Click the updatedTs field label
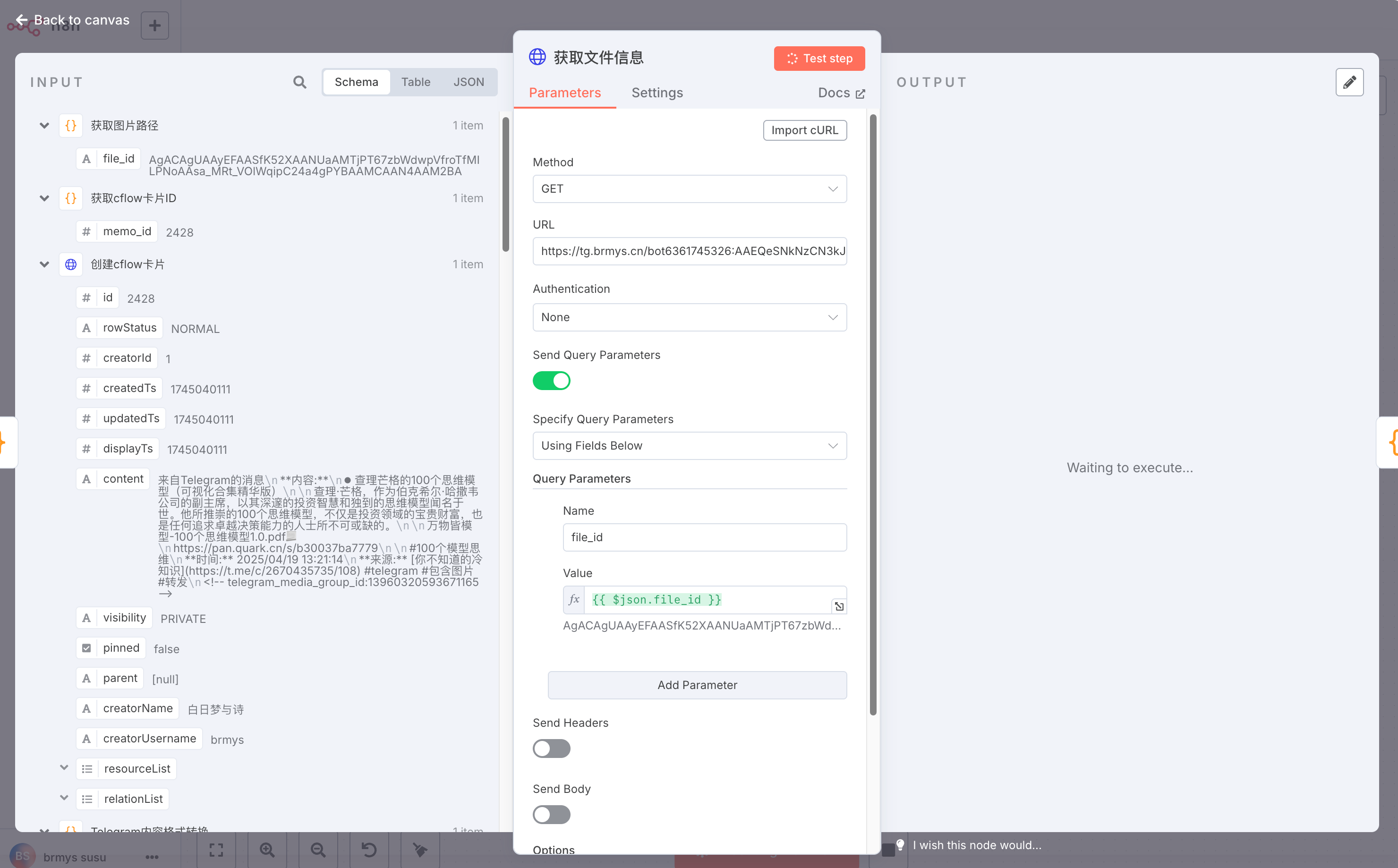 pyautogui.click(x=131, y=418)
